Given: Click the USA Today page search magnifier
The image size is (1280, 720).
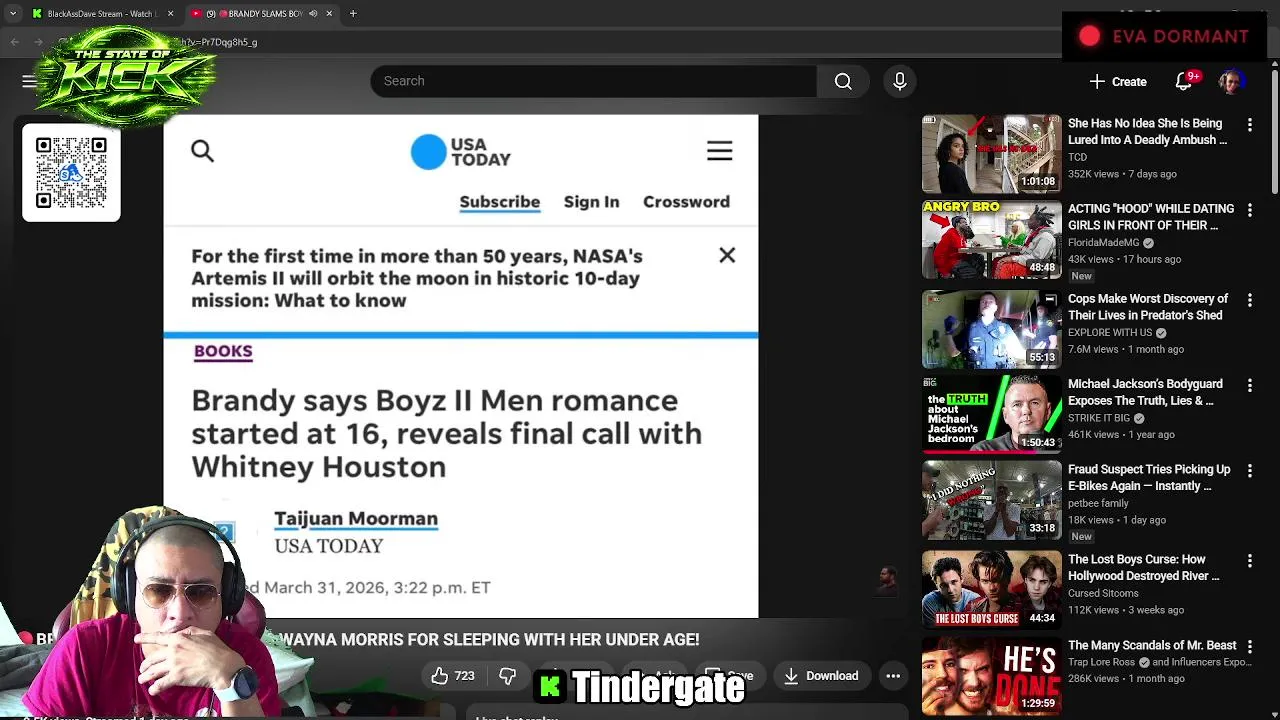Looking at the screenshot, I should point(203,151).
